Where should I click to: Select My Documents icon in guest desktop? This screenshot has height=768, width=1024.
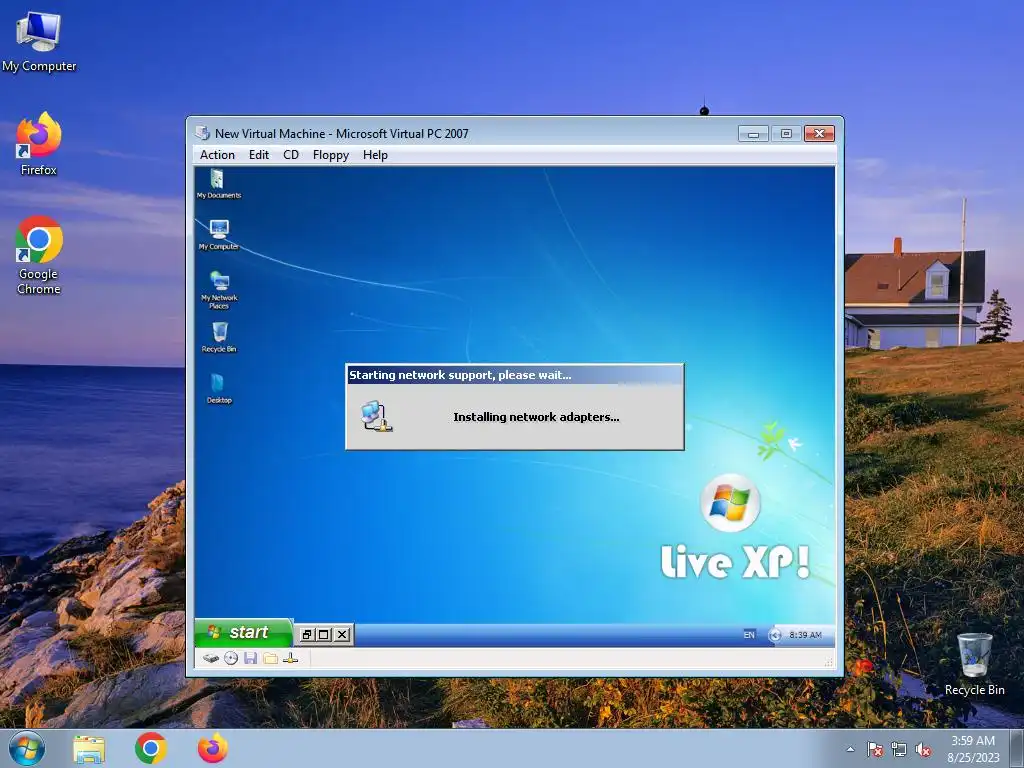click(x=219, y=184)
